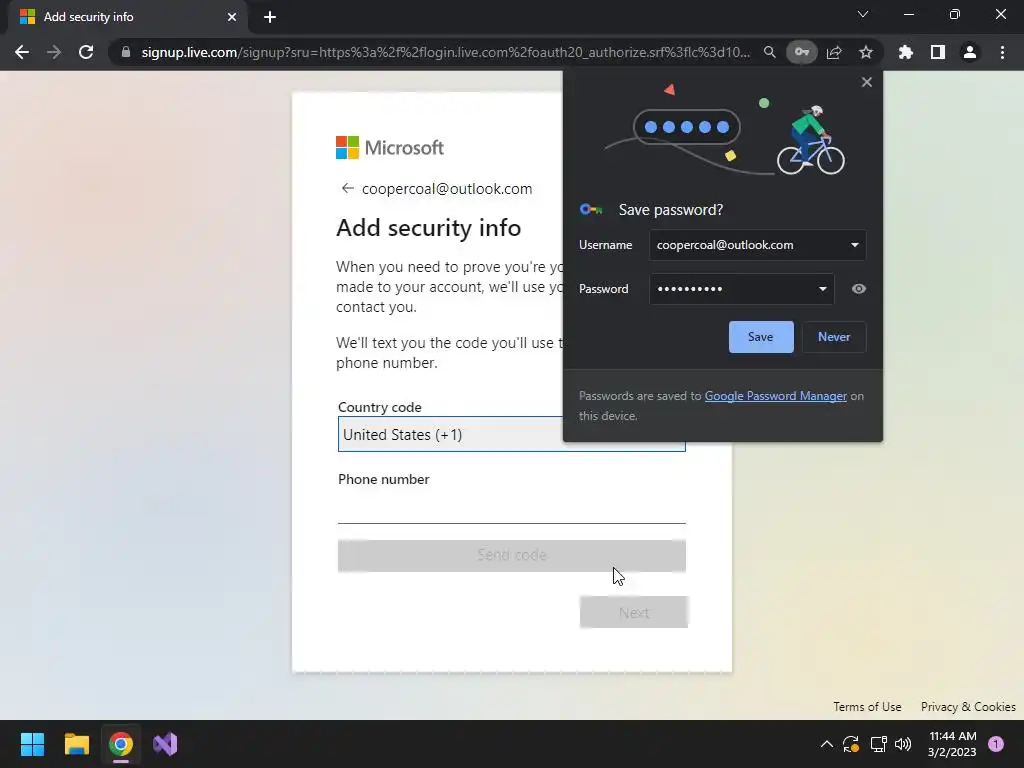The width and height of the screenshot is (1024, 768).
Task: Focus the Phone number field
Action: [511, 509]
